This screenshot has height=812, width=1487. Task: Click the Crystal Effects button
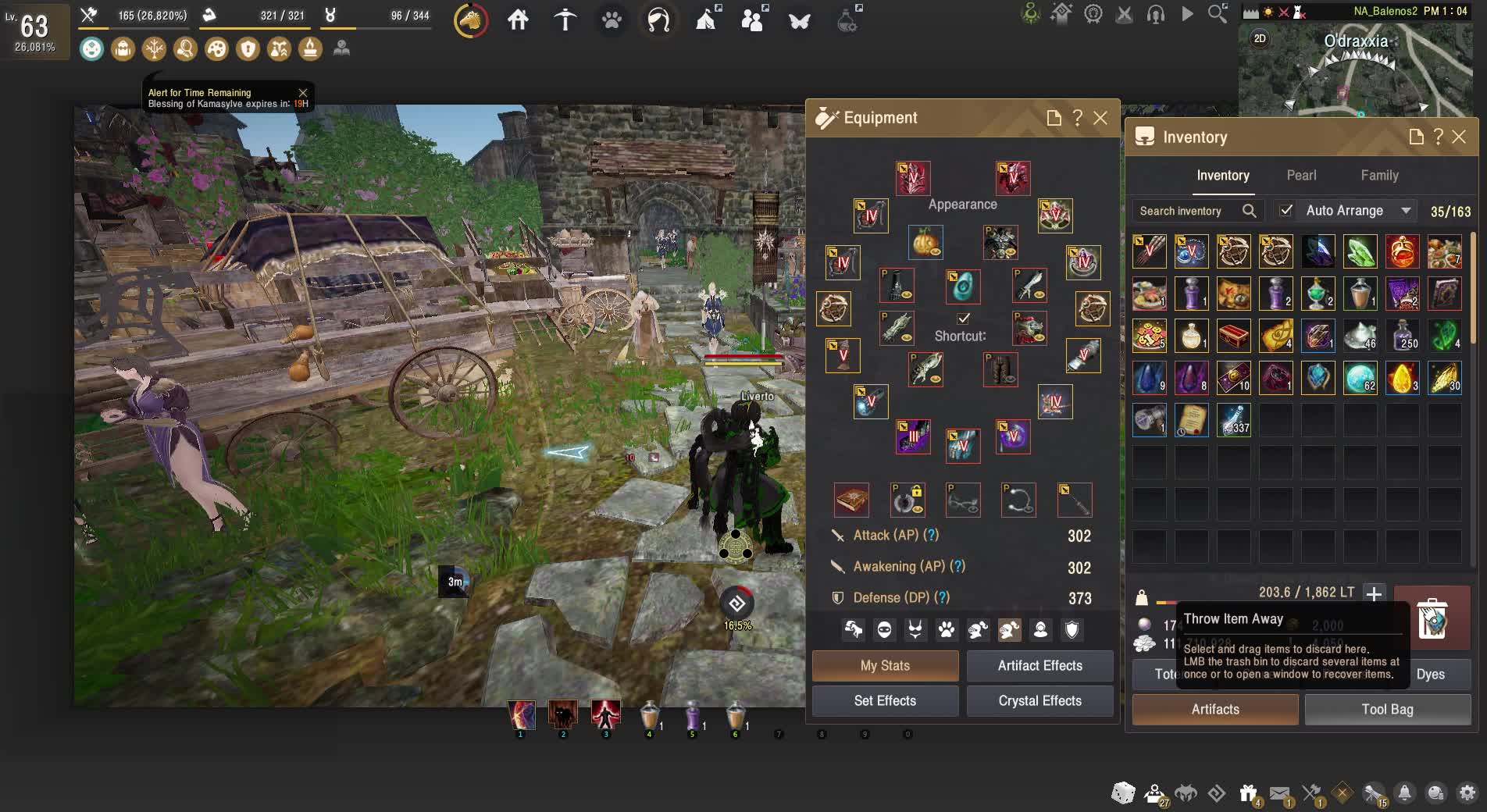(x=1039, y=700)
